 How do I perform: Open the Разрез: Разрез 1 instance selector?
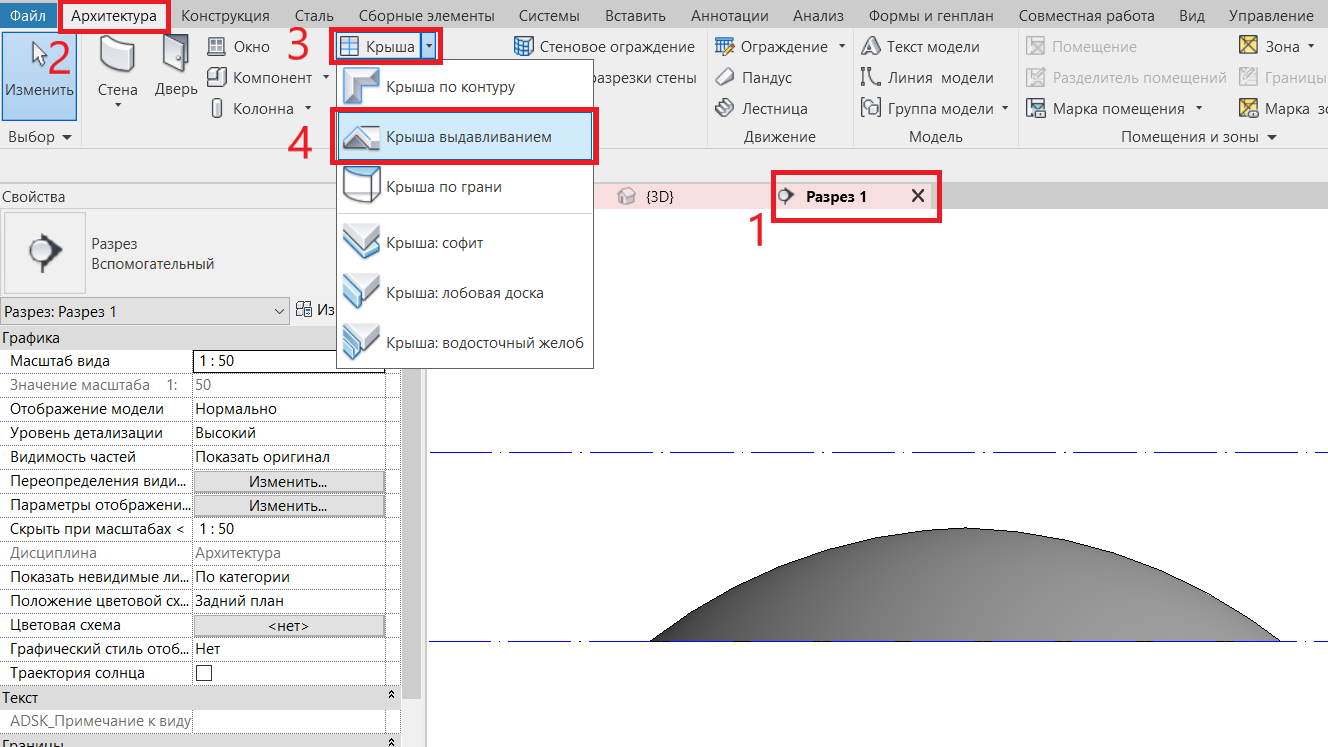[x=146, y=312]
